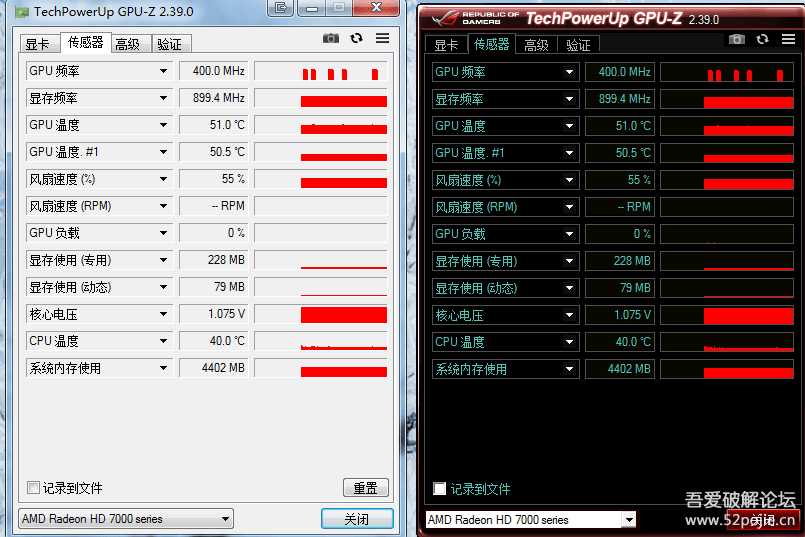Expand GPU 负载 dropdown in ROG-themed window
805x537 pixels.
click(x=569, y=234)
